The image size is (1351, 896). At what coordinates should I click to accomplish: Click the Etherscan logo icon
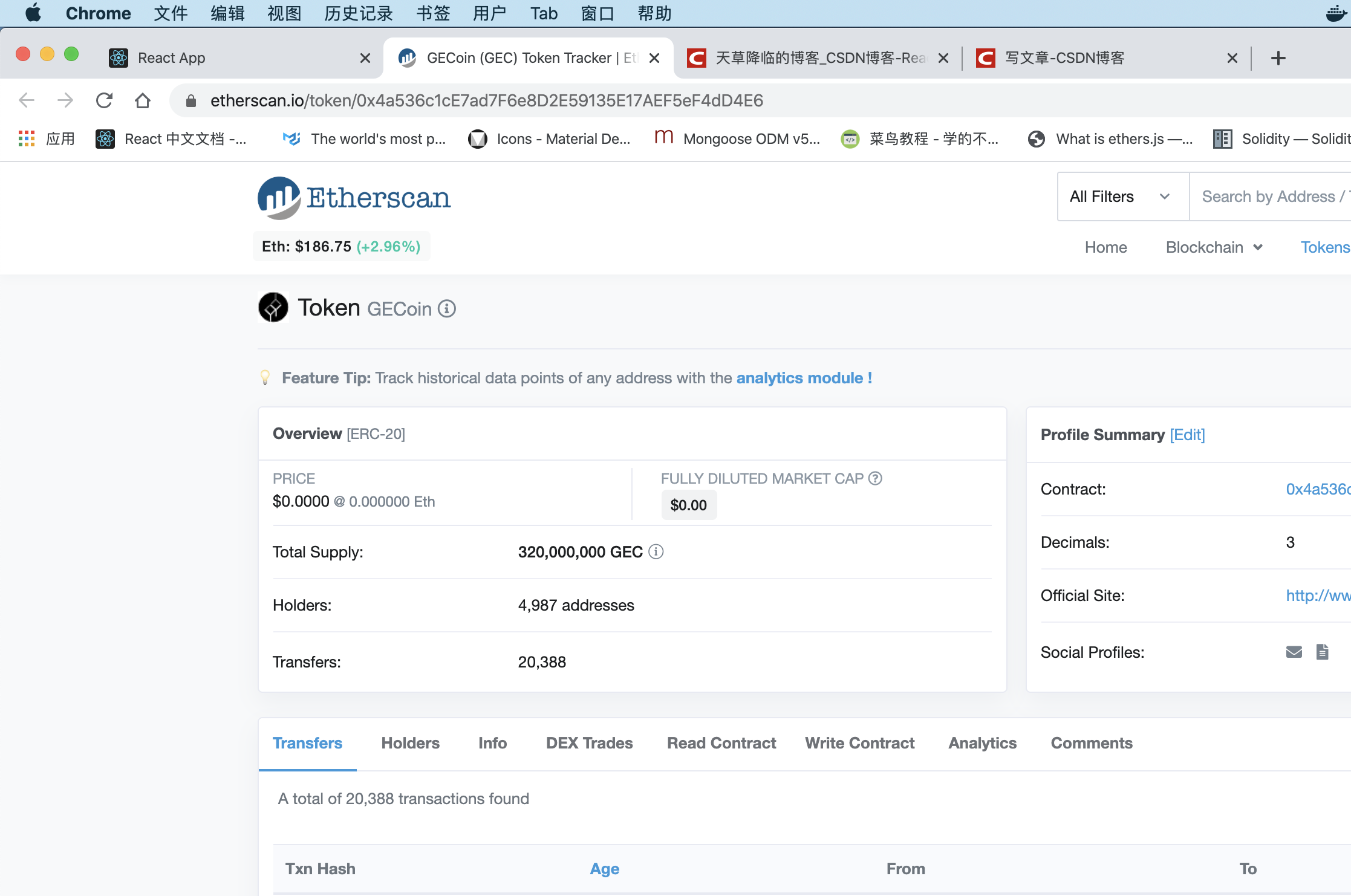(x=279, y=198)
